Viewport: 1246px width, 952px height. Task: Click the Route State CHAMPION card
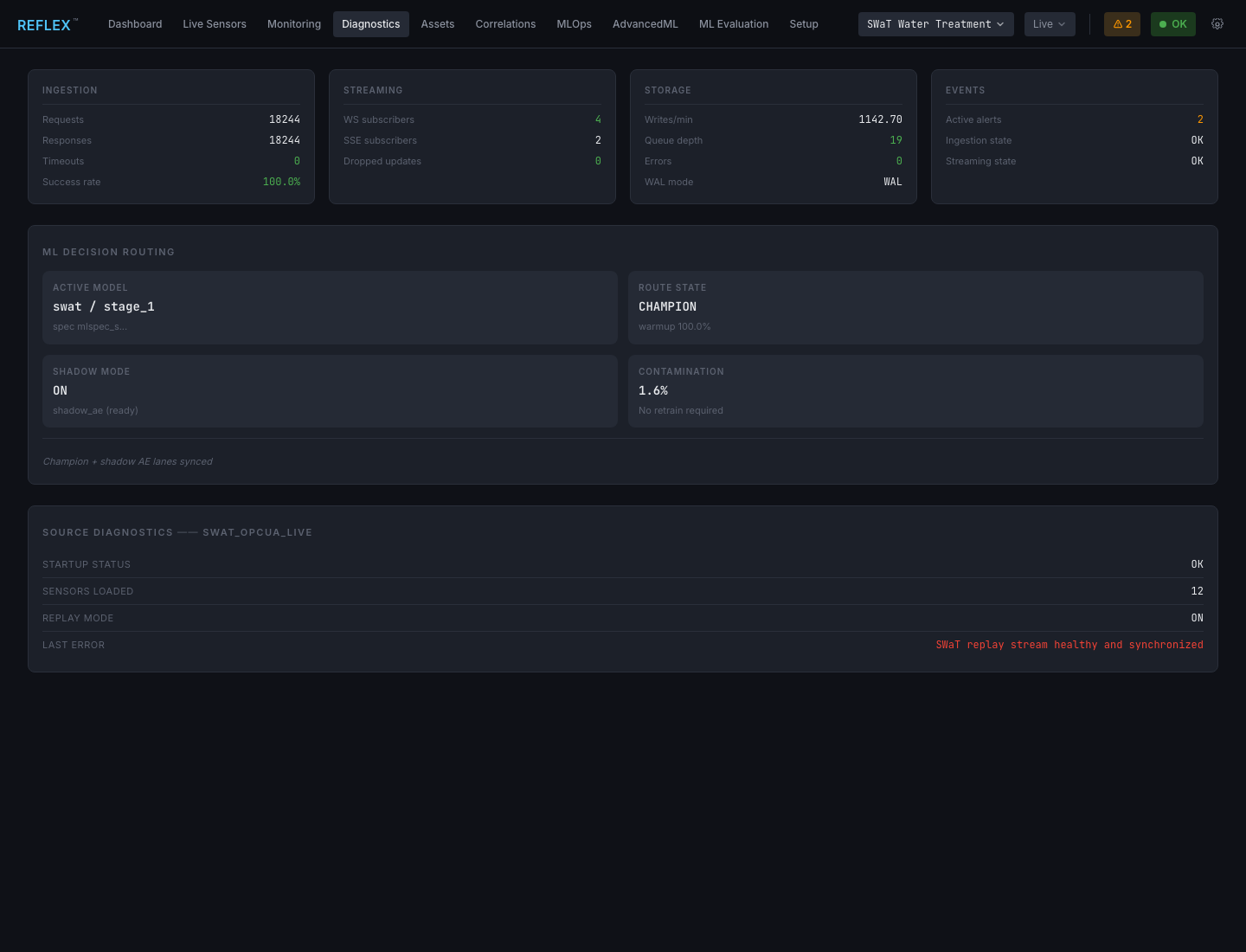(915, 307)
